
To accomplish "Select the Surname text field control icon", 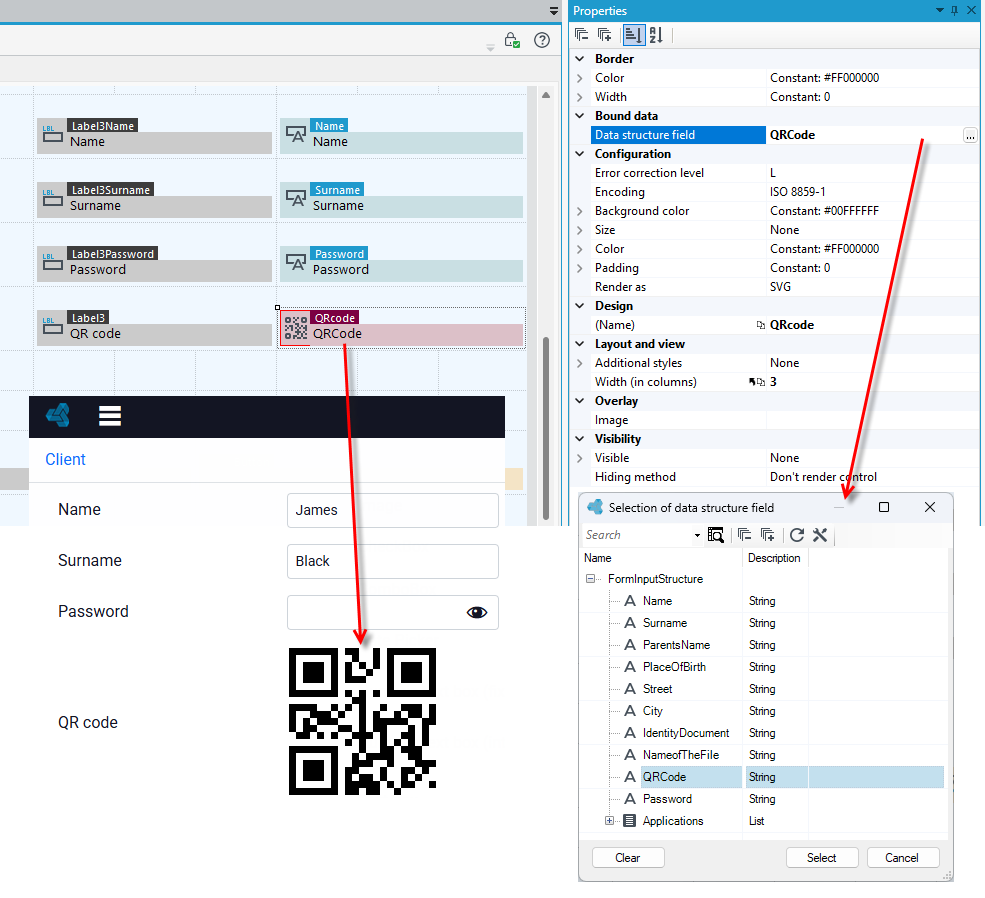I will [x=296, y=198].
